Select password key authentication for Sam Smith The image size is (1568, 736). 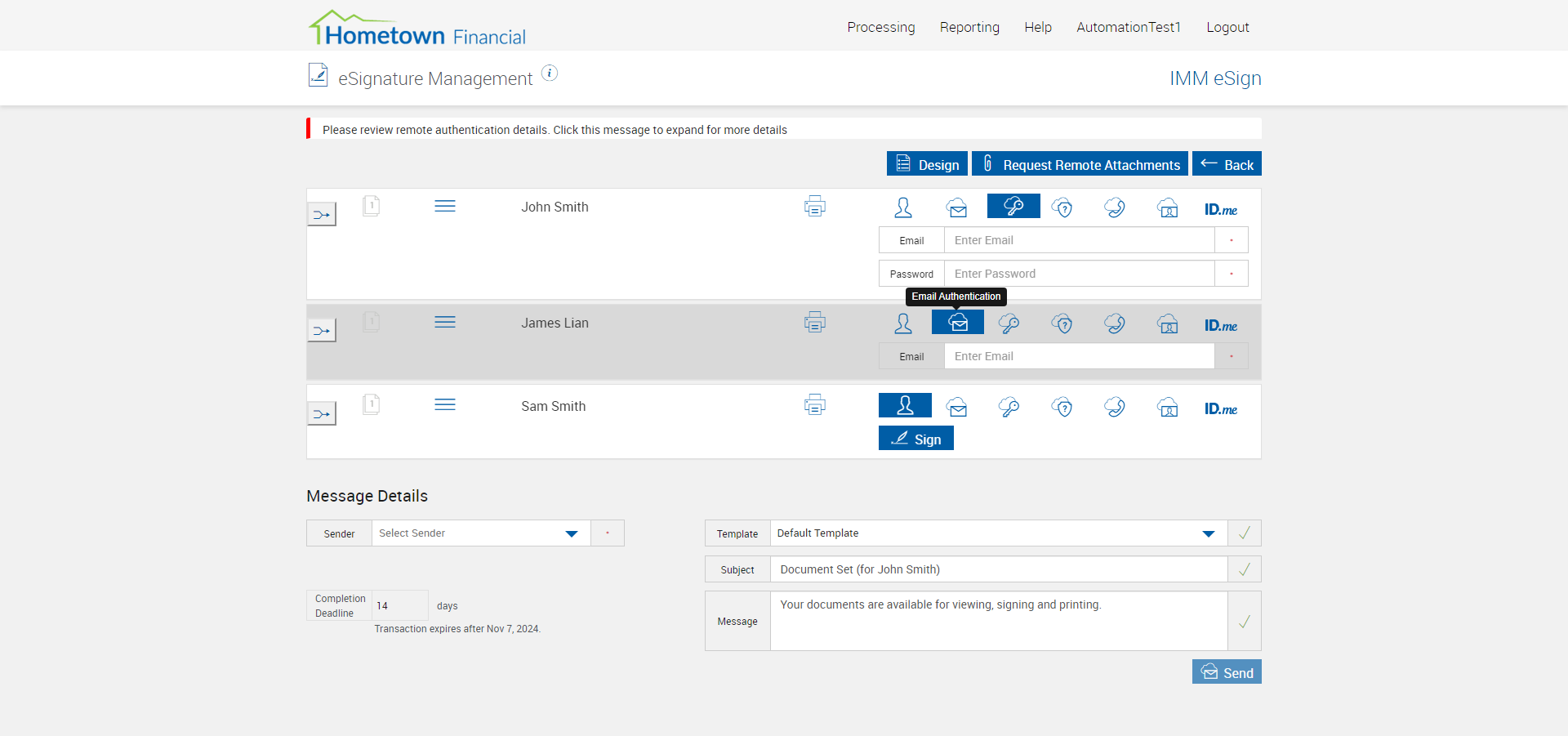(x=1009, y=407)
